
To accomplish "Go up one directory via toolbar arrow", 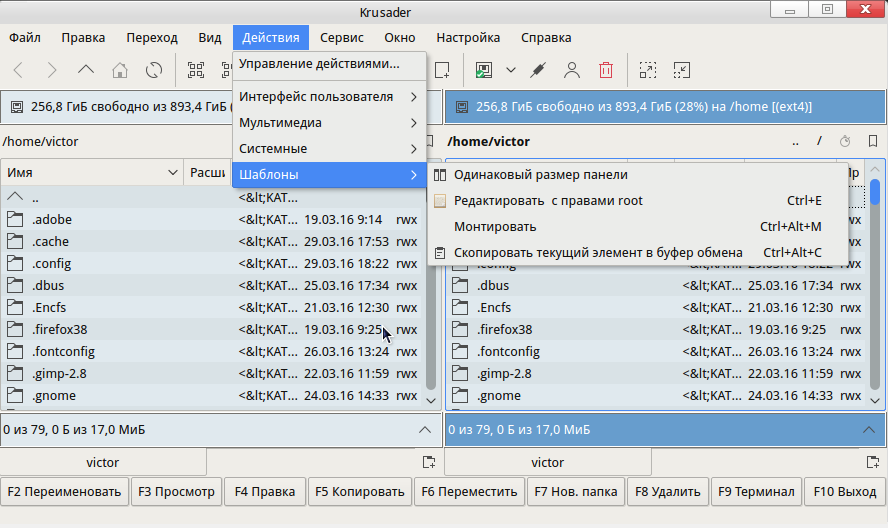I will pos(86,70).
